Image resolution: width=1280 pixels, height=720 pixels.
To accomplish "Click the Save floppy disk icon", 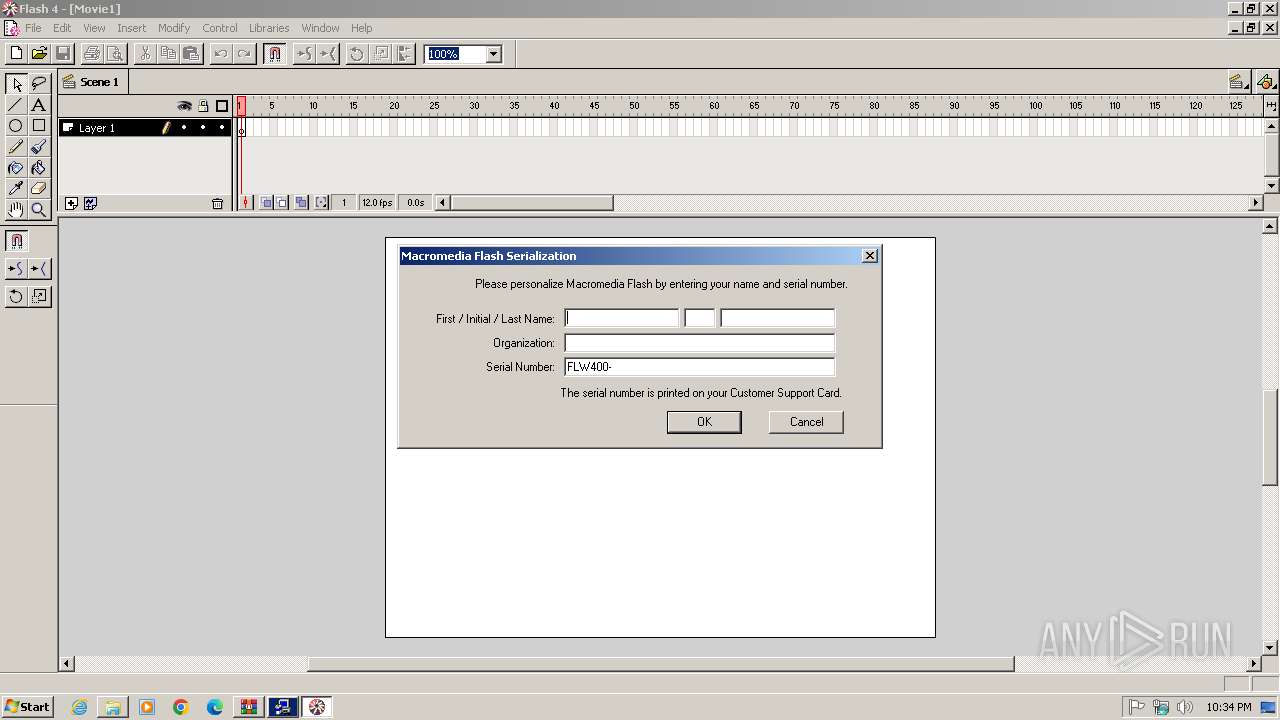I will coord(62,54).
